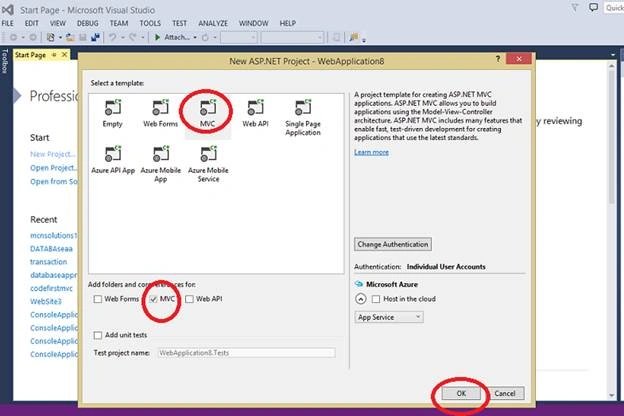The height and width of the screenshot is (416, 624).
Task: Toggle the Web API references checkbox
Action: 189,299
